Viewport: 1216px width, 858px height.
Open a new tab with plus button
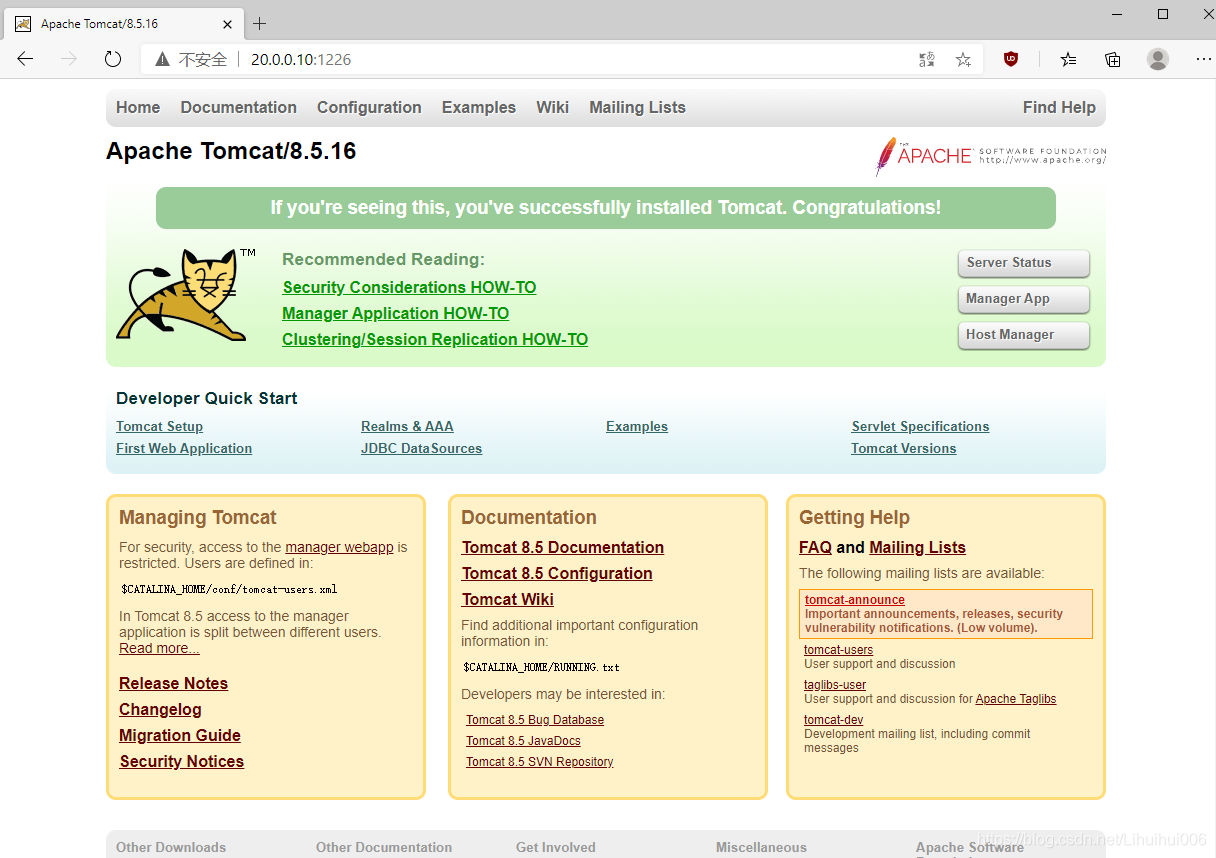click(260, 23)
